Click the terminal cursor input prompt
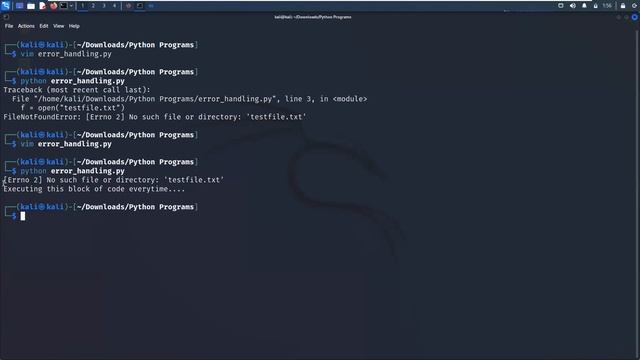Image resolution: width=640 pixels, height=360 pixels. click(23, 216)
